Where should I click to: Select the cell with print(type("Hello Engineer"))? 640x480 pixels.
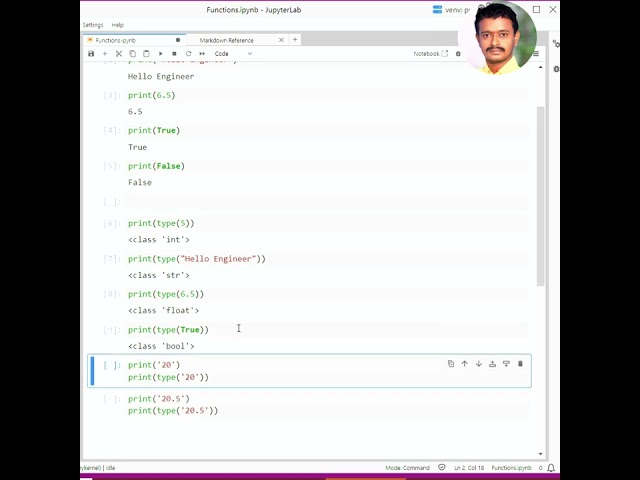coord(327,259)
